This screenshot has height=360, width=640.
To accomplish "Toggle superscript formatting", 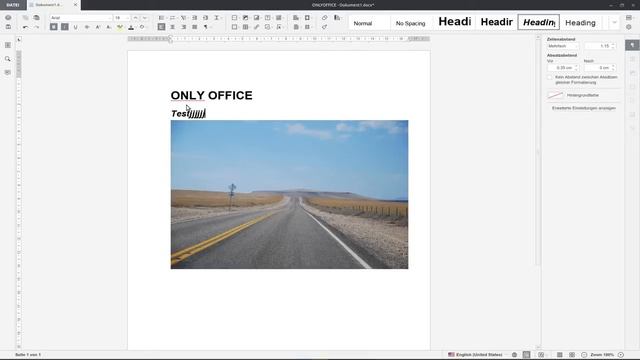I will (98, 27).
